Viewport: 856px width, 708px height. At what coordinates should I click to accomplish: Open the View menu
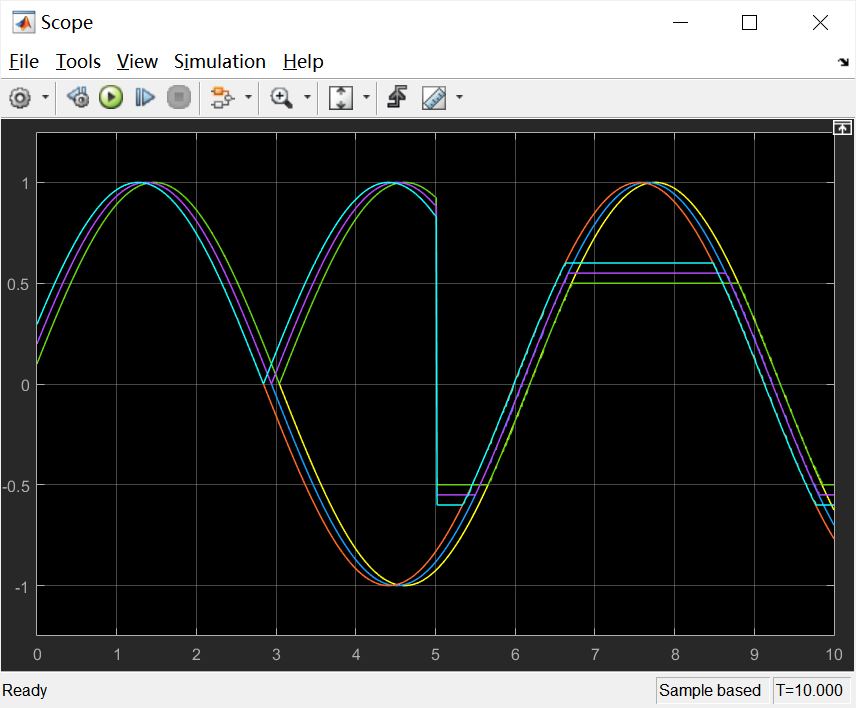pyautogui.click(x=137, y=62)
